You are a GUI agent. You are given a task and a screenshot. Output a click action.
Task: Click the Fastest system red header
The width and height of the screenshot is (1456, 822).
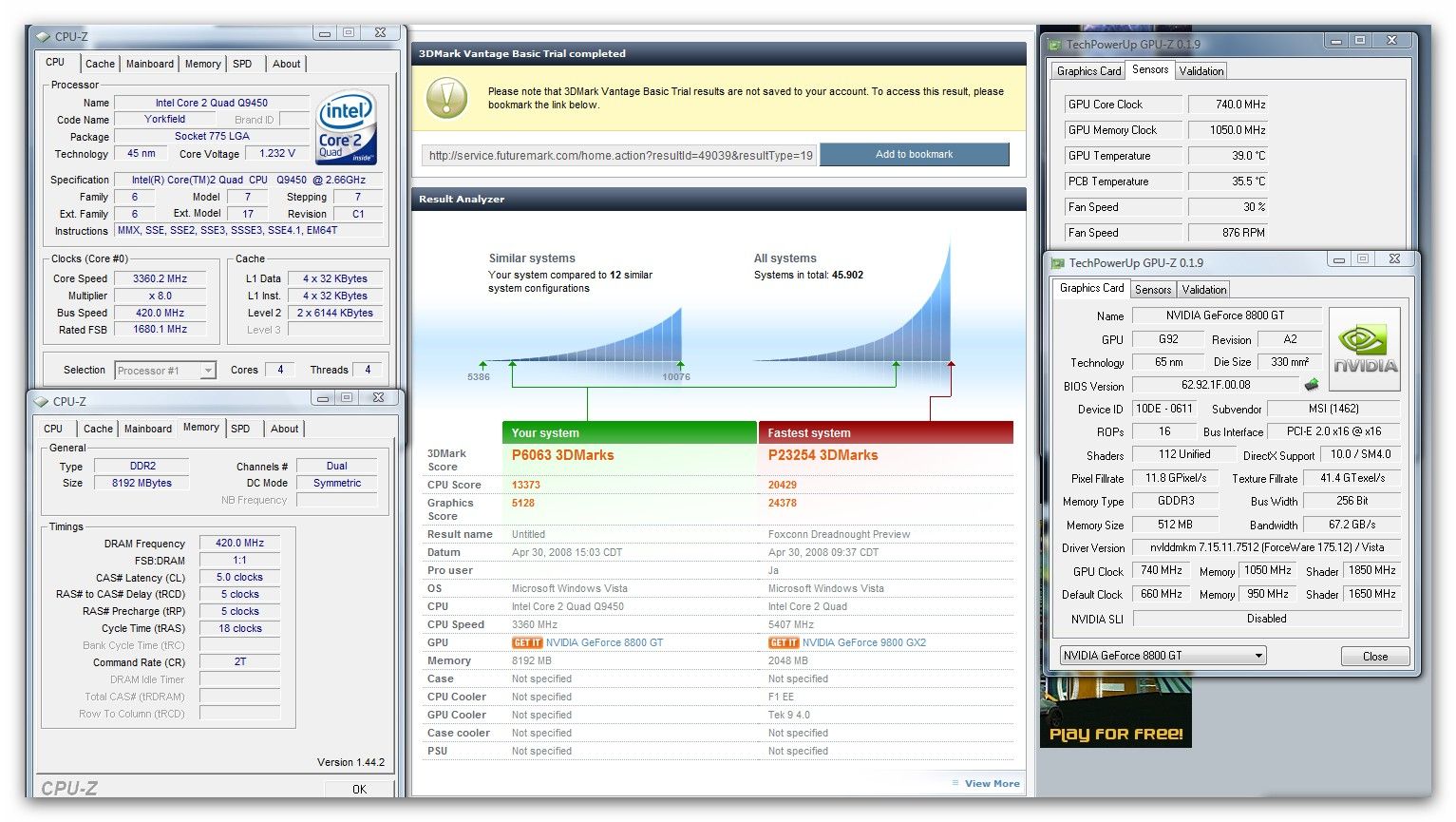[x=886, y=433]
